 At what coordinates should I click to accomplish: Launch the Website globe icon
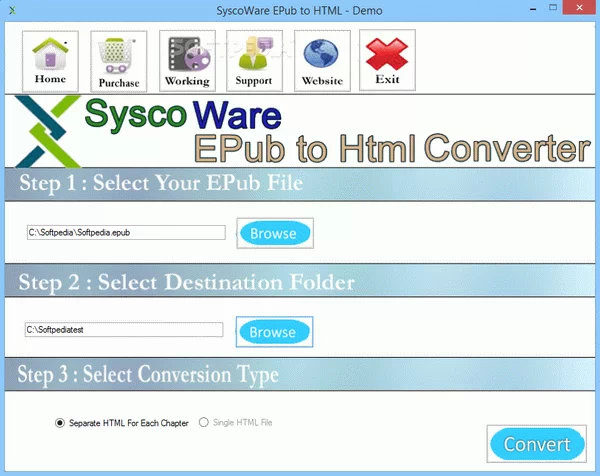point(322,61)
